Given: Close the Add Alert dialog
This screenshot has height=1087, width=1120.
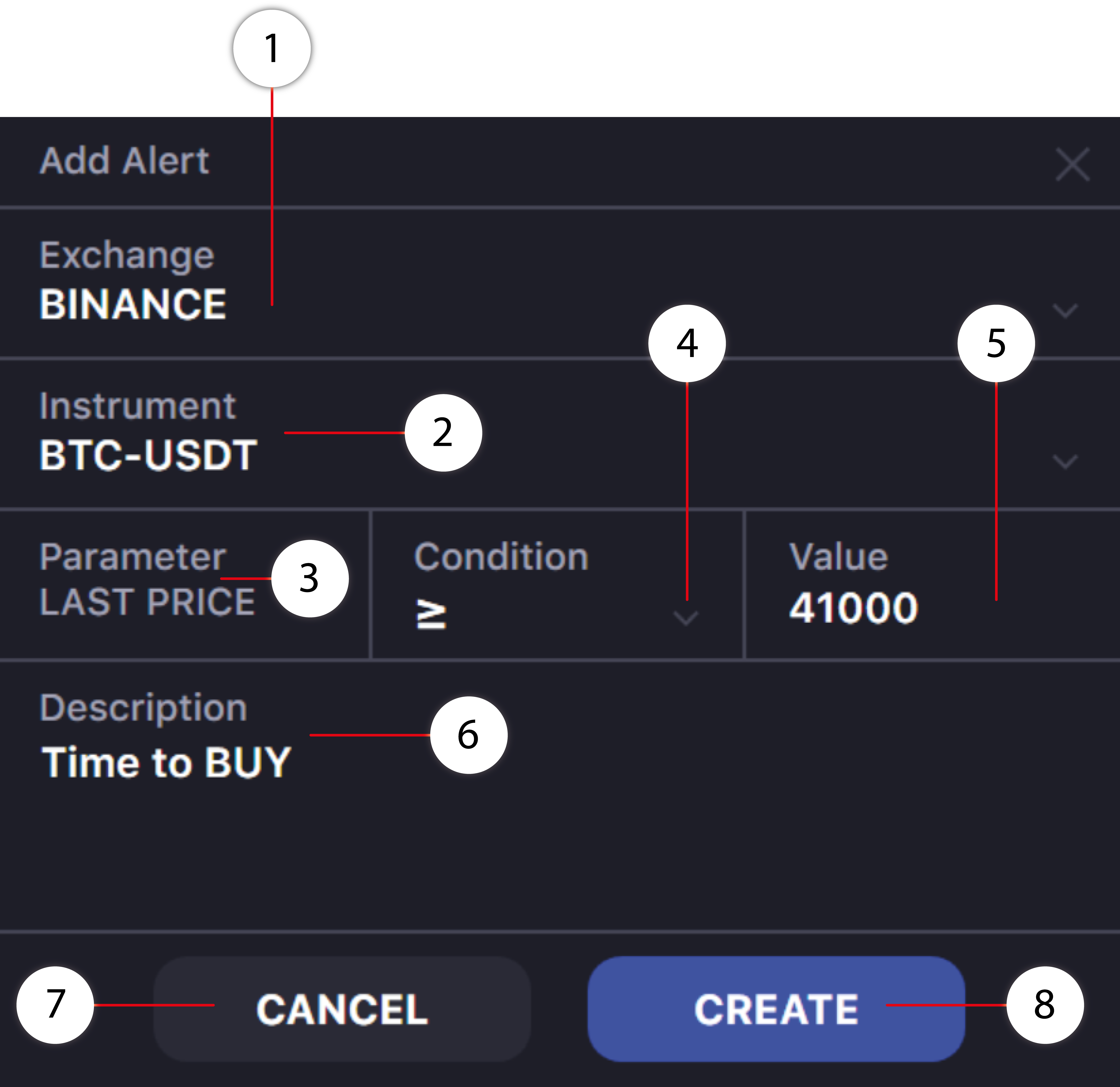Looking at the screenshot, I should [x=1073, y=164].
